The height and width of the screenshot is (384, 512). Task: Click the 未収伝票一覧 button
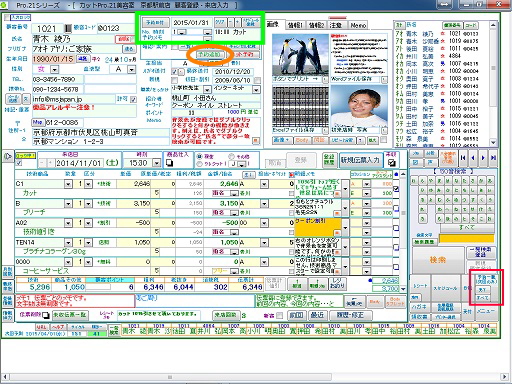pyautogui.click(x=70, y=315)
